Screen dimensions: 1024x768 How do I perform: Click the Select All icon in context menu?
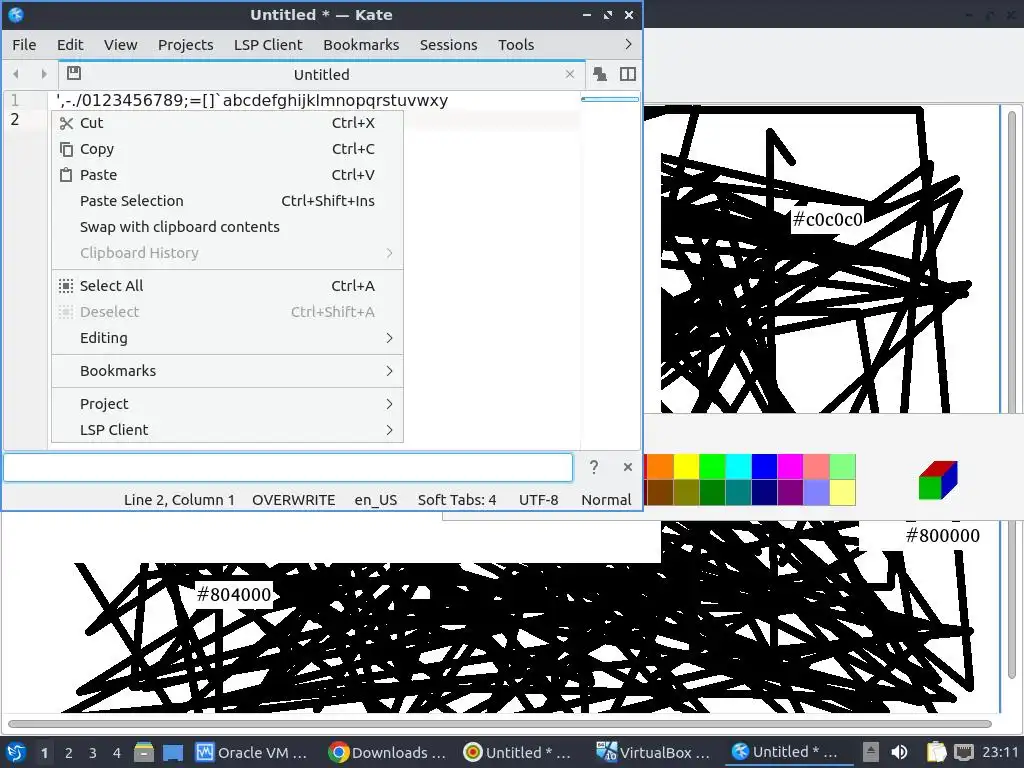pyautogui.click(x=66, y=286)
